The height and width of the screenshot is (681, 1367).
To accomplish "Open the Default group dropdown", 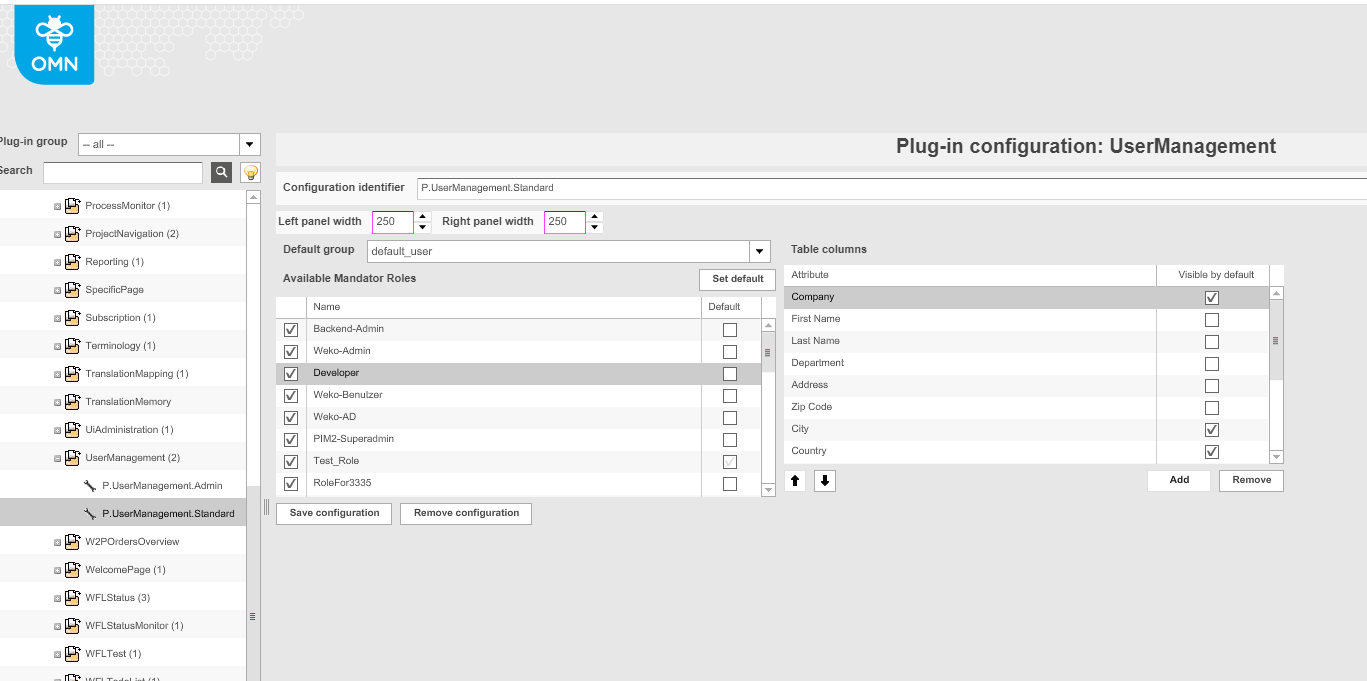I will tap(759, 251).
